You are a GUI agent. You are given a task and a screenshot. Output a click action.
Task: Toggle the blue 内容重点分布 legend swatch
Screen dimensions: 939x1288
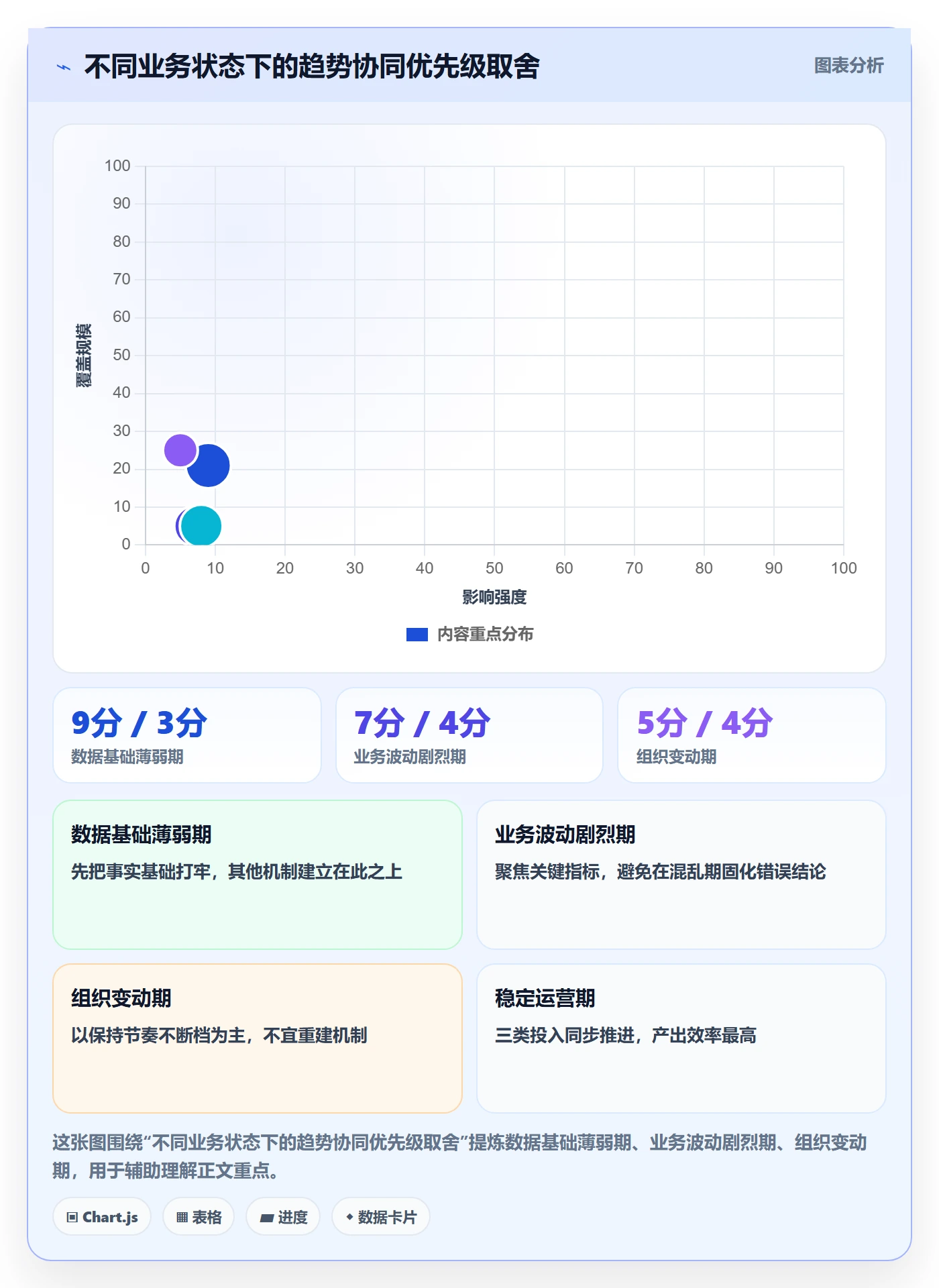417,635
